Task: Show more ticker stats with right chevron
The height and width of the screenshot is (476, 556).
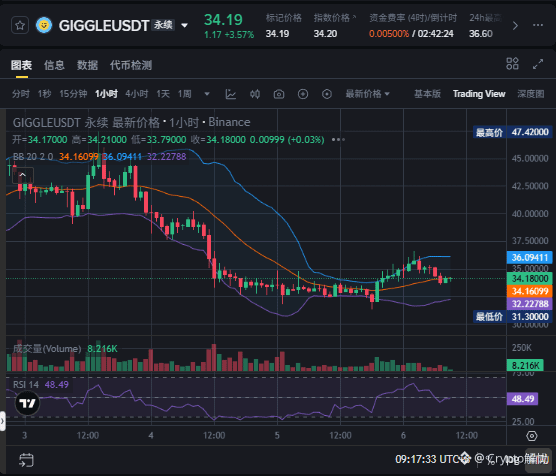Action: tap(515, 26)
